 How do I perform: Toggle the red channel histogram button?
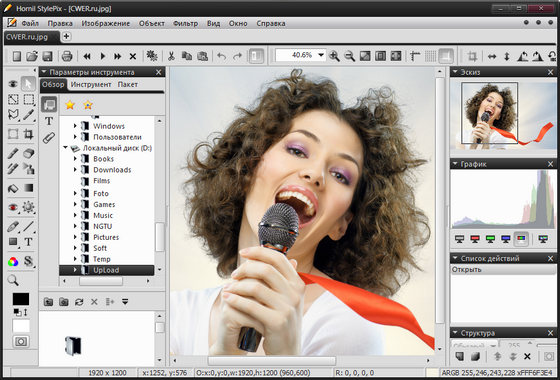[475, 239]
